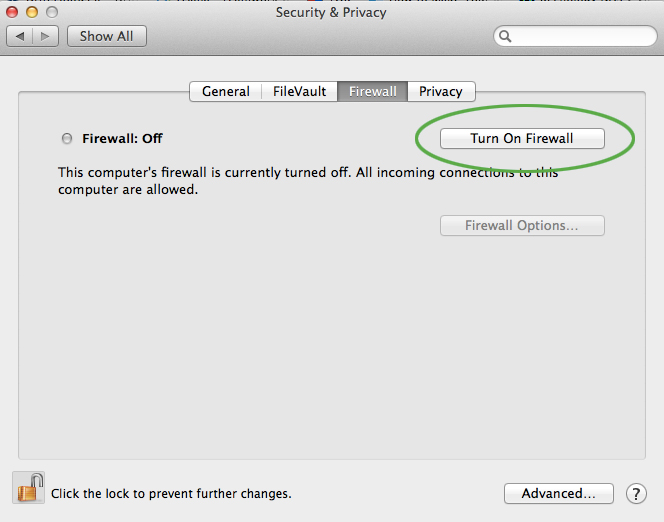The width and height of the screenshot is (664, 522).
Task: Zoom the window with green button
Action: coord(51,12)
